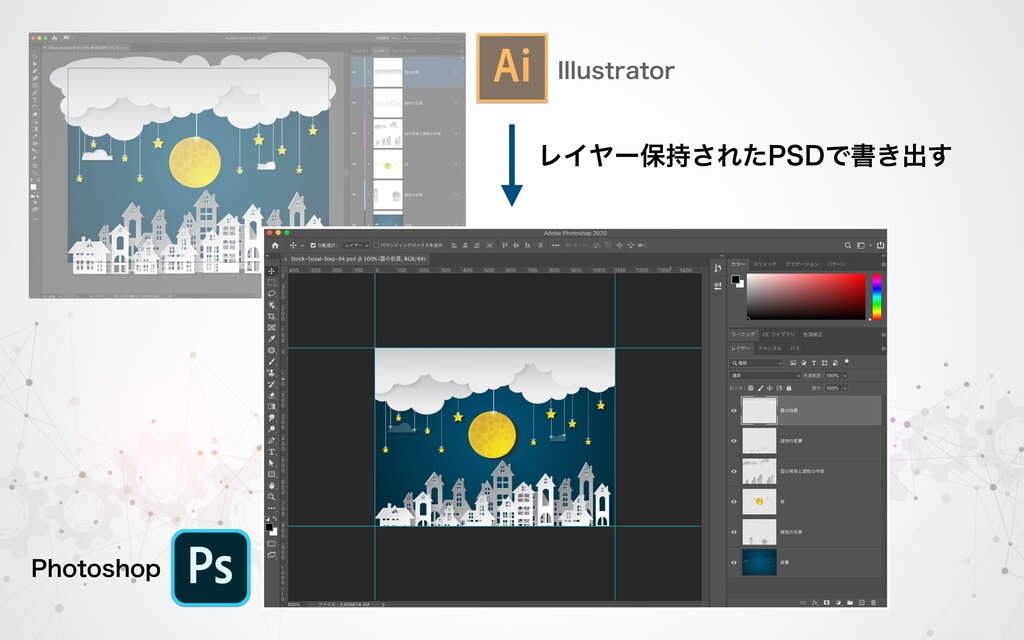Select the moon layer thumbnail
The image size is (1024, 640).
(759, 502)
